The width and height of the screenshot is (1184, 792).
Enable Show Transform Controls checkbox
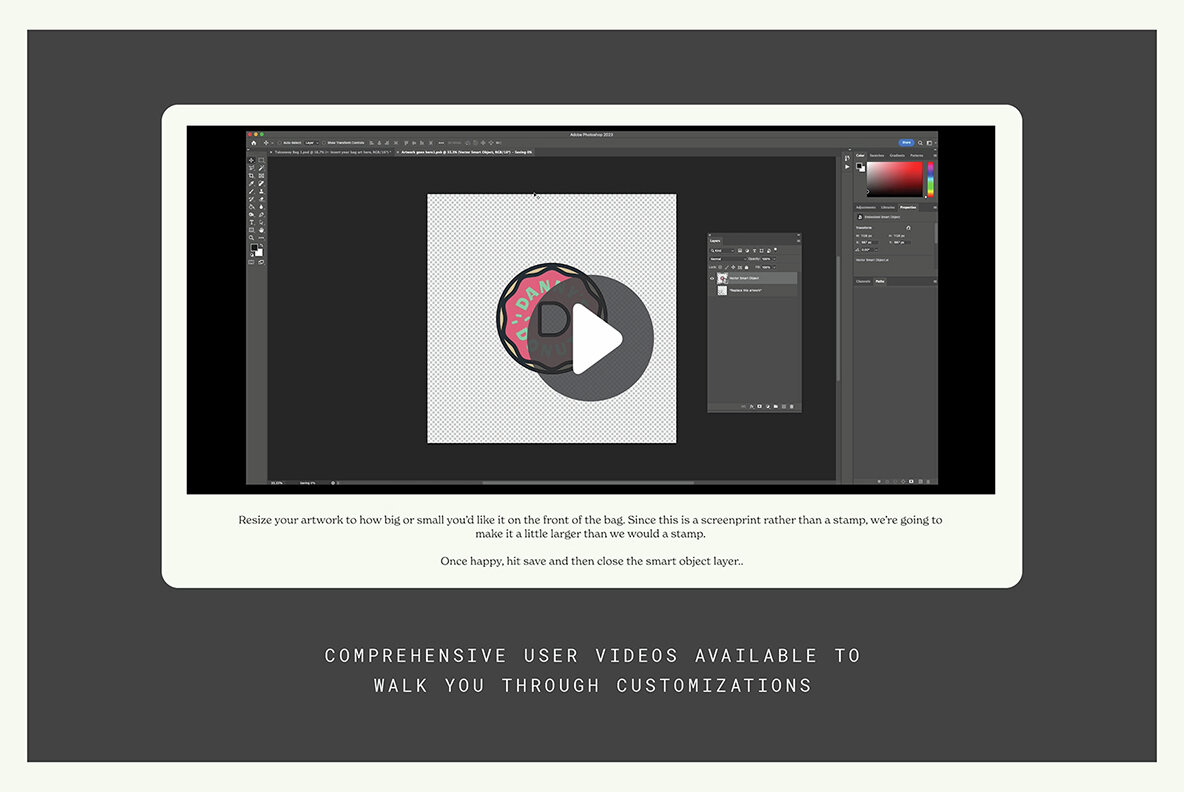[x=324, y=143]
